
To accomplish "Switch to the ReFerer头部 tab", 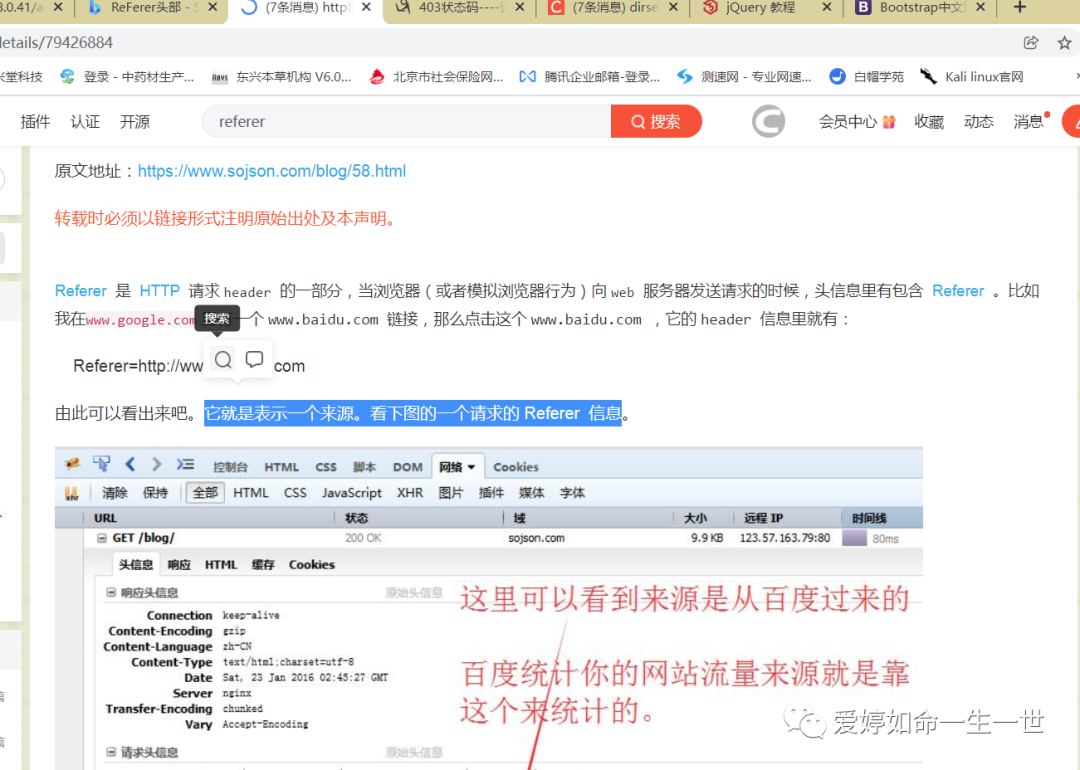I will (151, 8).
